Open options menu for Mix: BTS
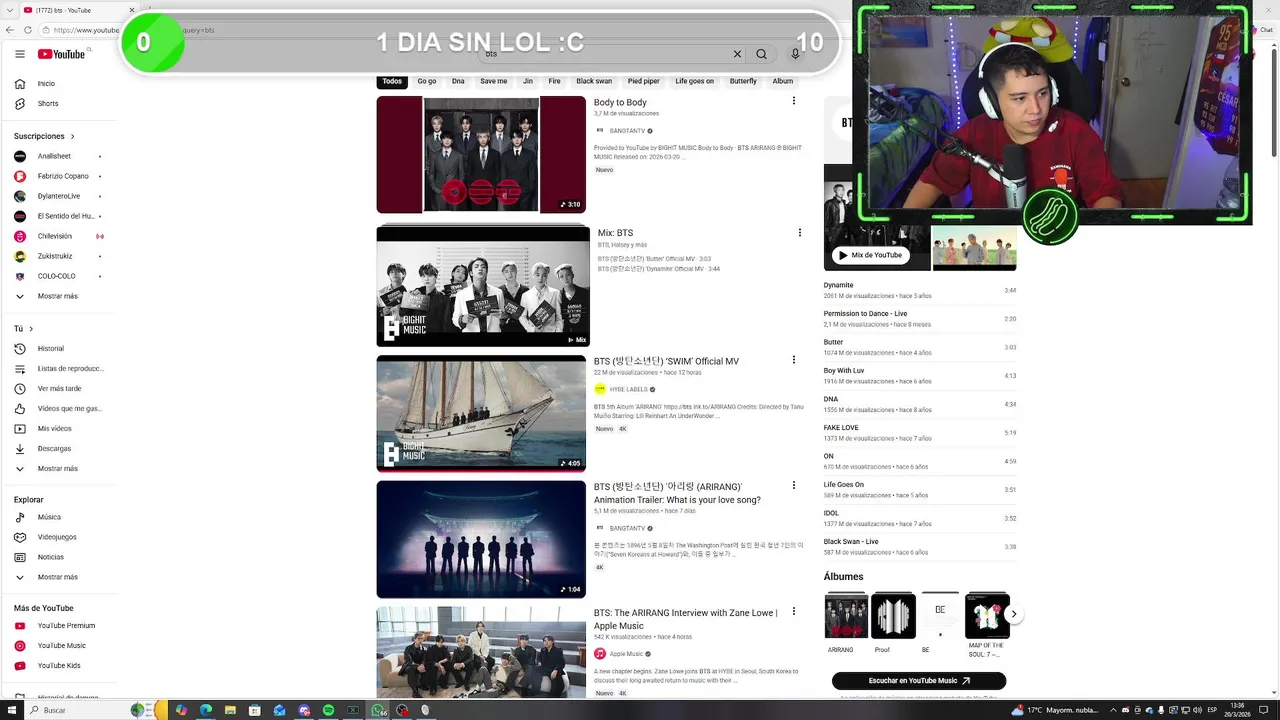 [799, 232]
